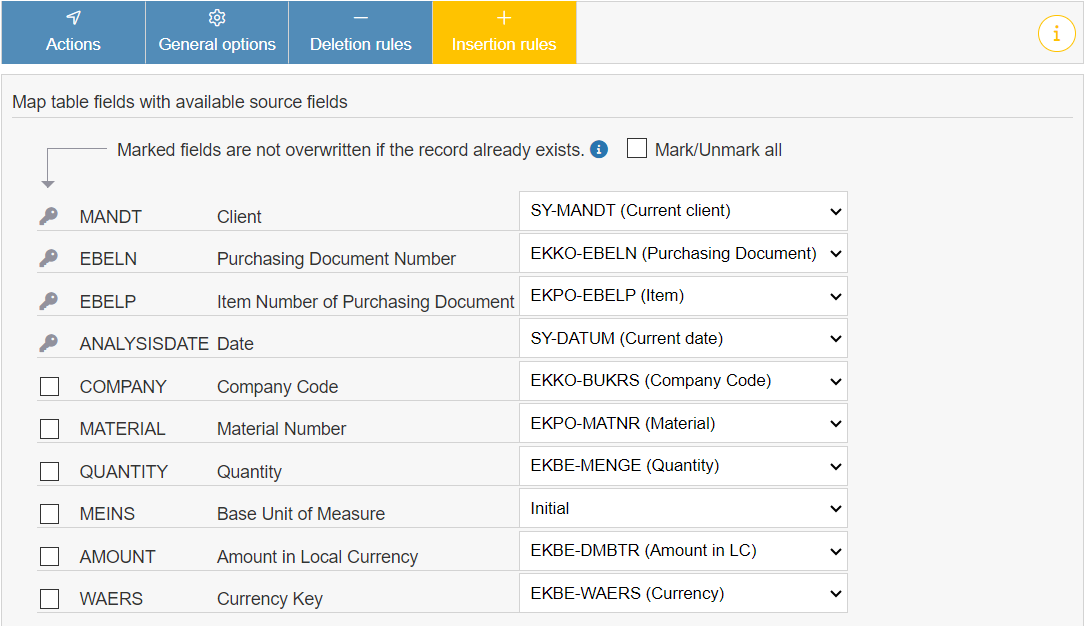1085x626 pixels.
Task: Click the info icon in top right corner
Action: [1057, 33]
